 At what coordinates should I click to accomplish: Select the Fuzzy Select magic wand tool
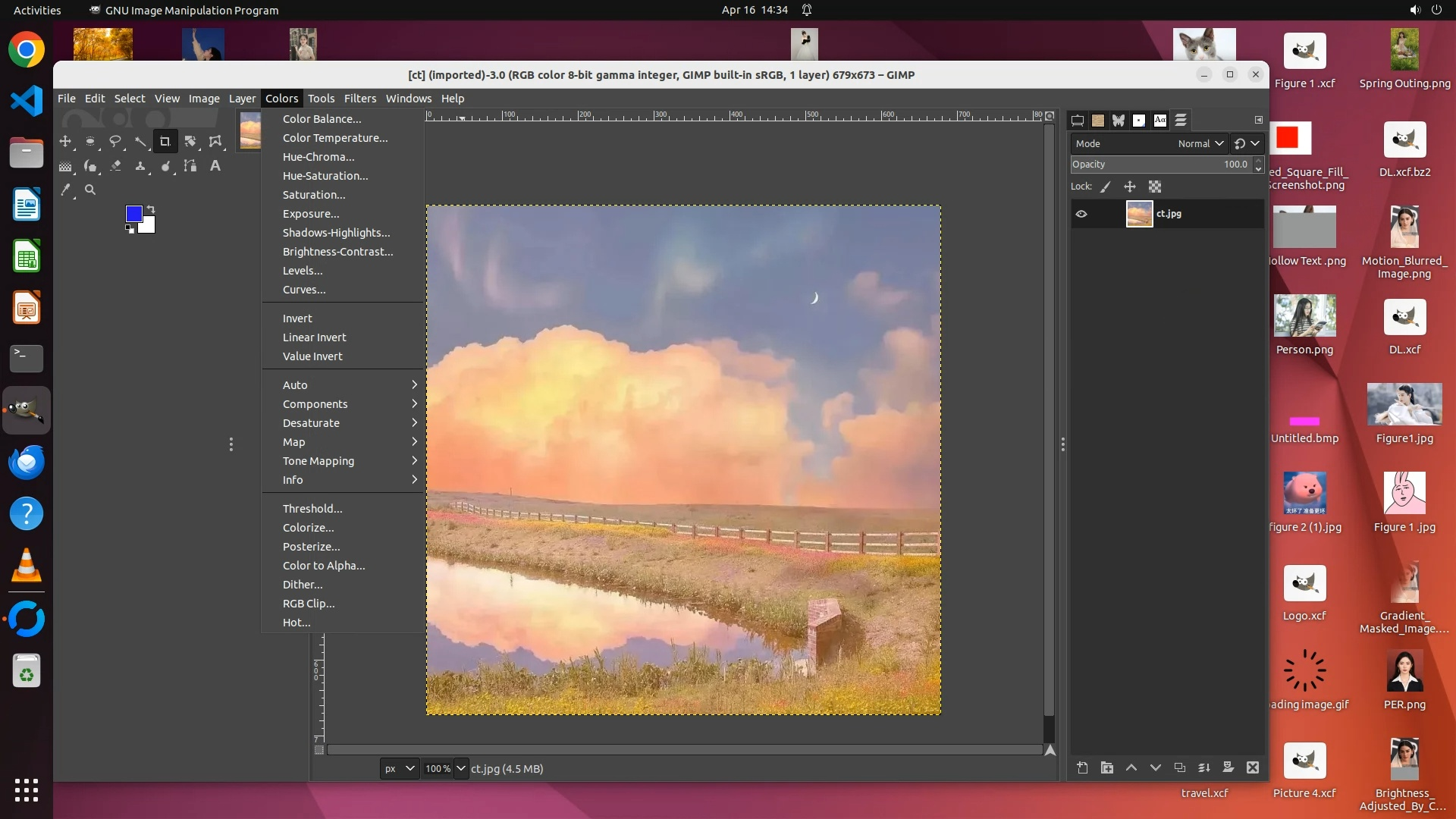pyautogui.click(x=140, y=142)
